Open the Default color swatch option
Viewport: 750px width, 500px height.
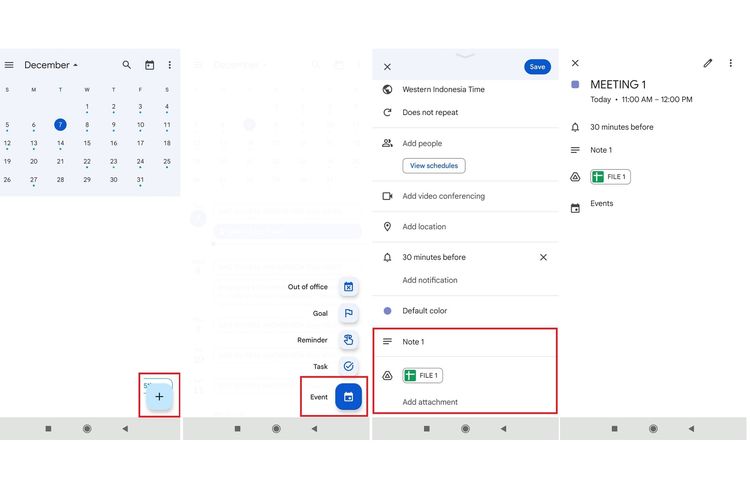coord(424,311)
